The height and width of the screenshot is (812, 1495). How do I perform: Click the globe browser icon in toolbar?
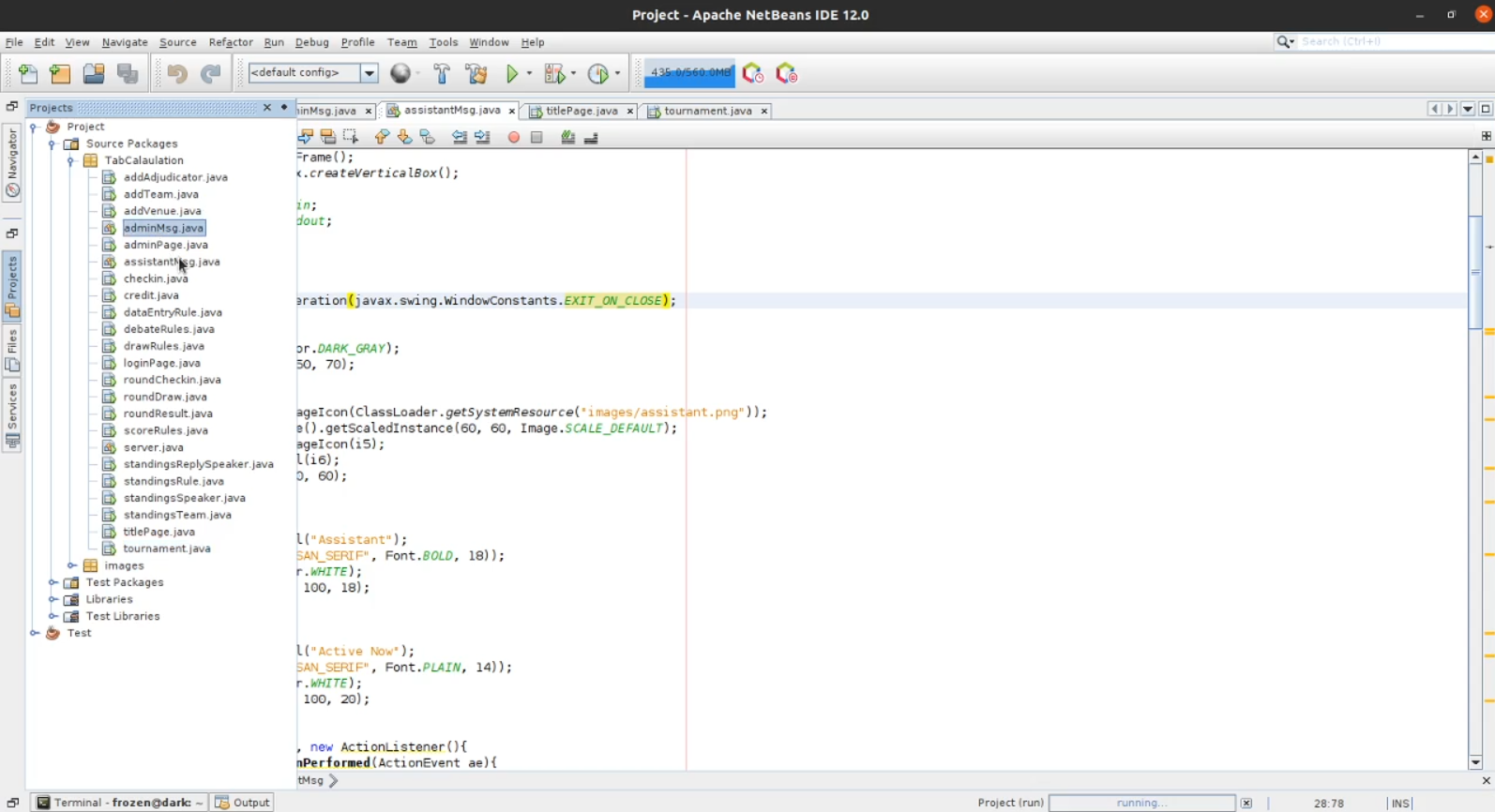400,73
